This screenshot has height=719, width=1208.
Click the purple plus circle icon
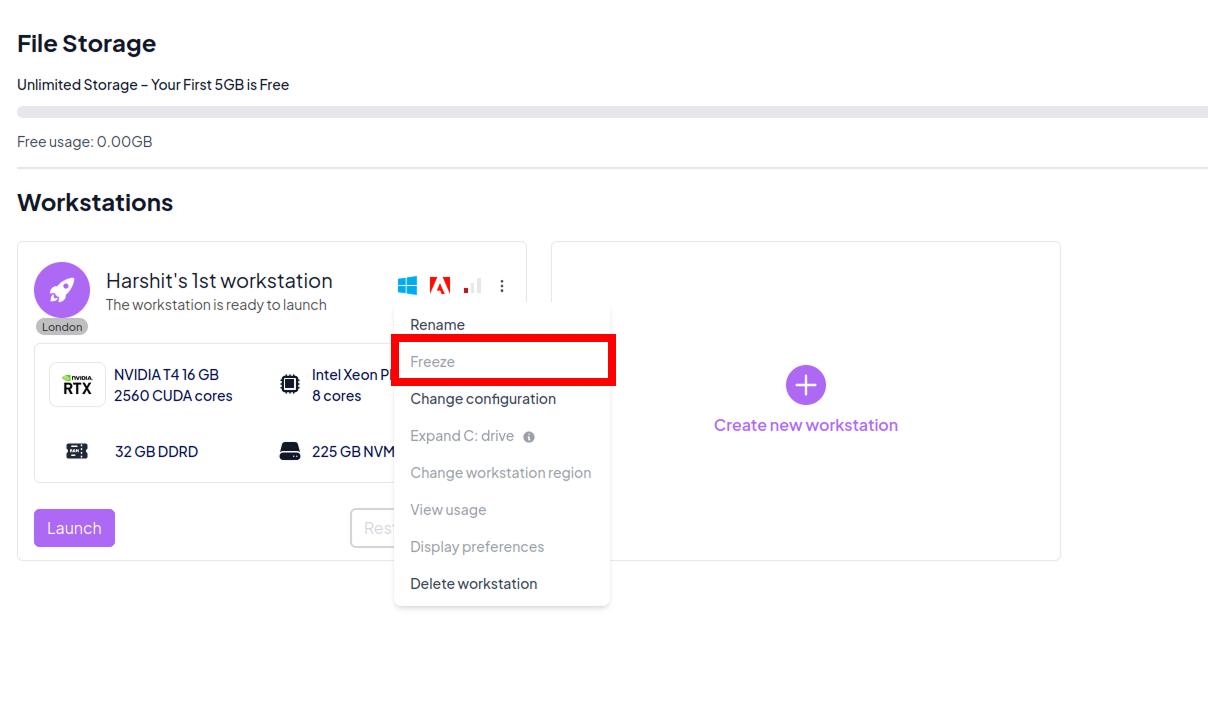[x=806, y=385]
